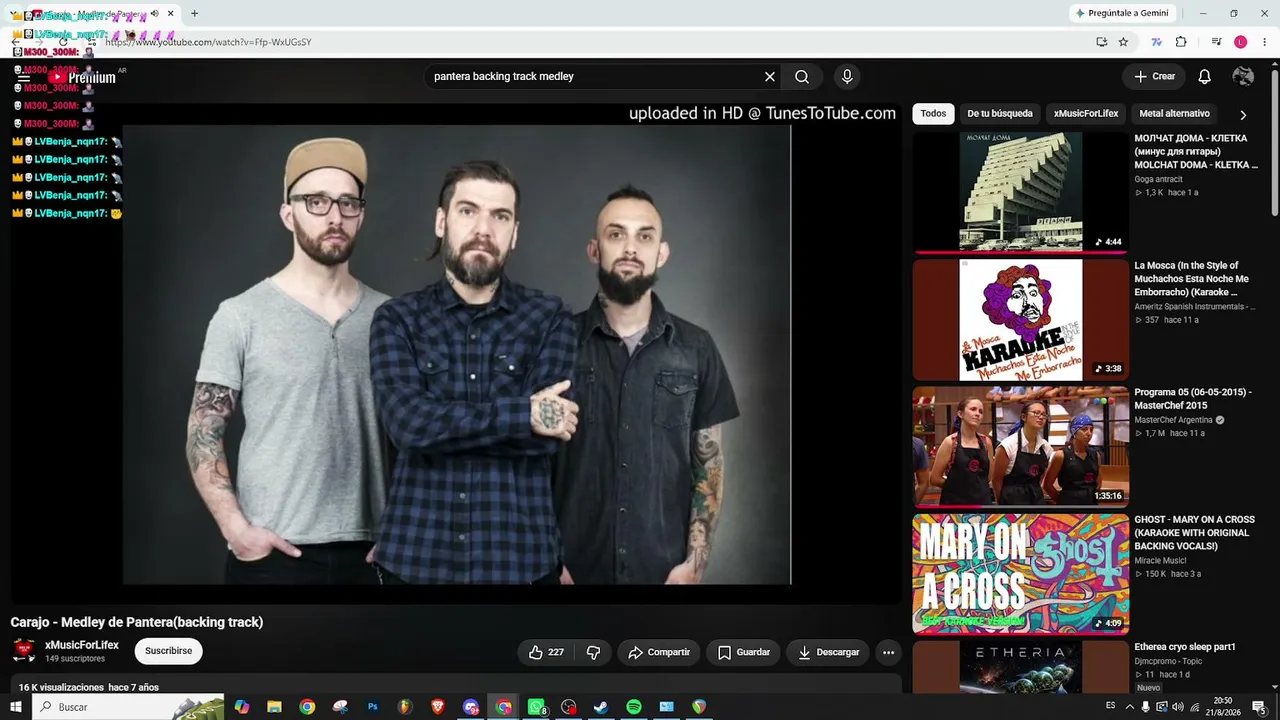Click the browser address bar URL

208,42
